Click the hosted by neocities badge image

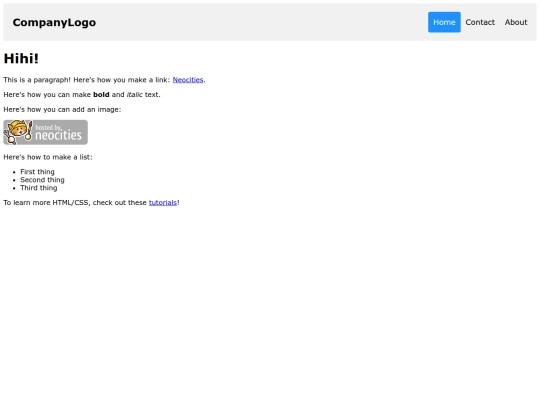(x=45, y=132)
